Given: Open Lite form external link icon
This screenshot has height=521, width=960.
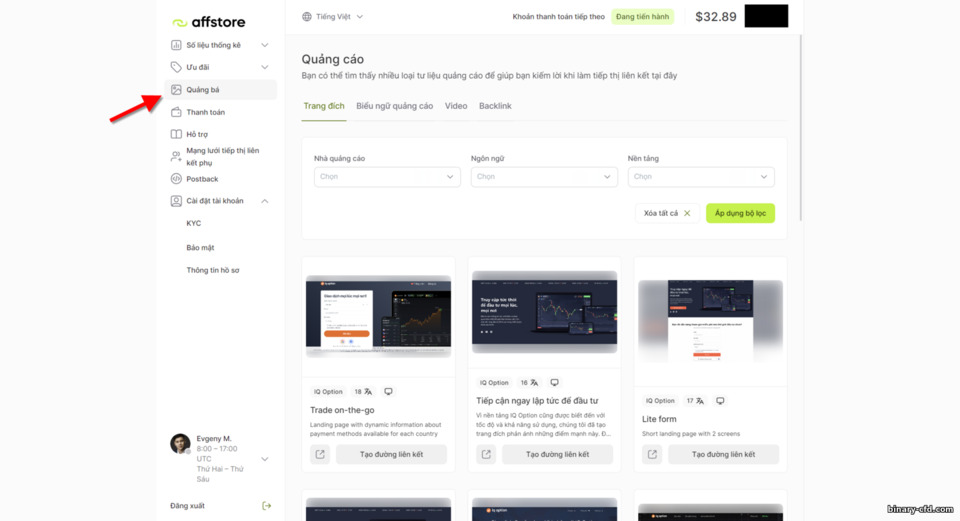Looking at the screenshot, I should (652, 454).
